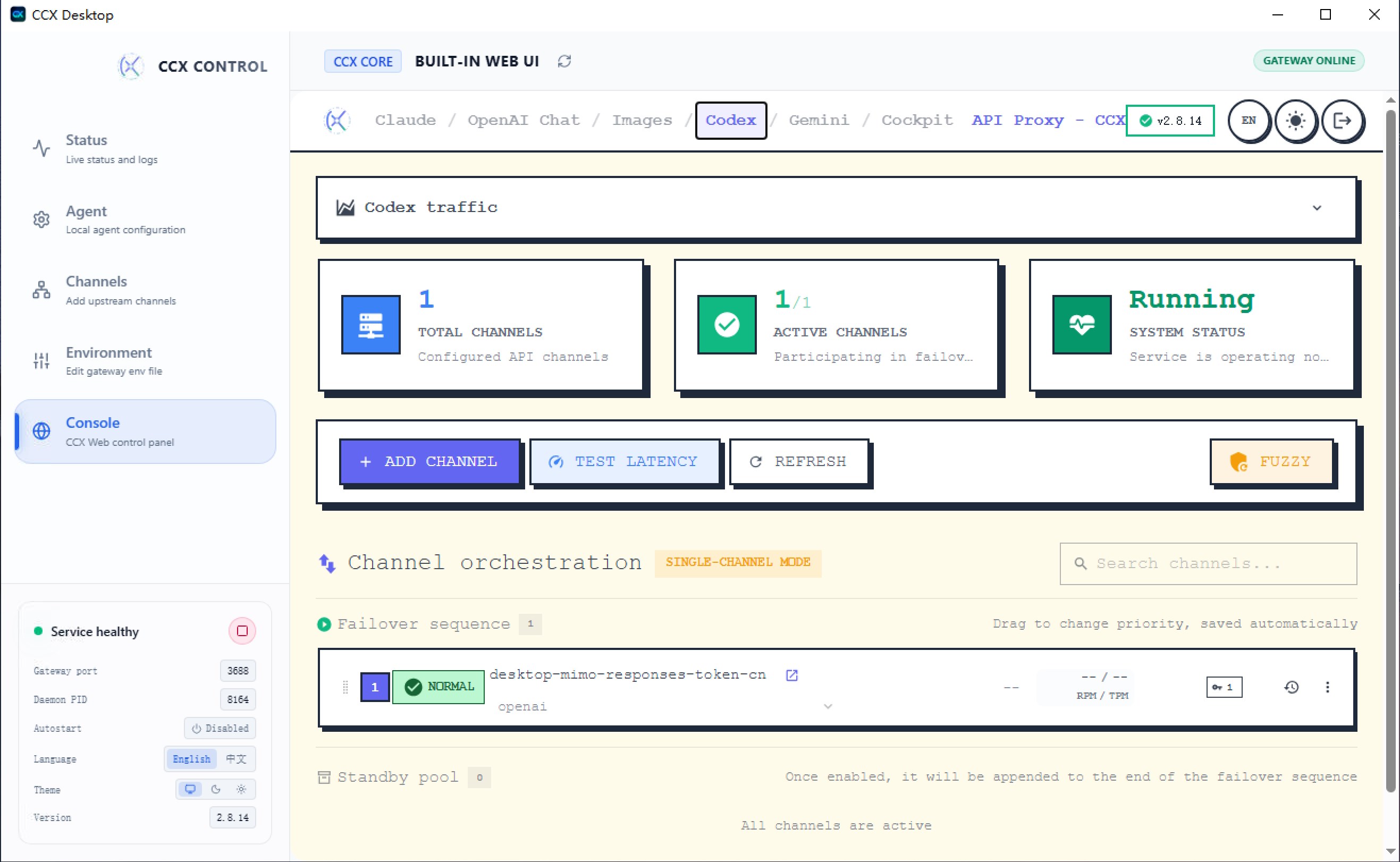1400x862 pixels.
Task: Click the priority number 1 badge
Action: tap(375, 687)
